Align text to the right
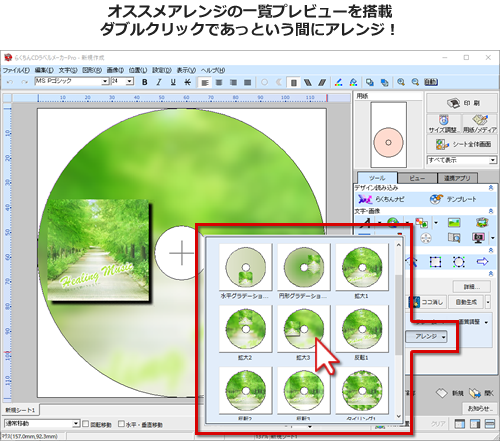The image size is (500, 447). point(233,82)
